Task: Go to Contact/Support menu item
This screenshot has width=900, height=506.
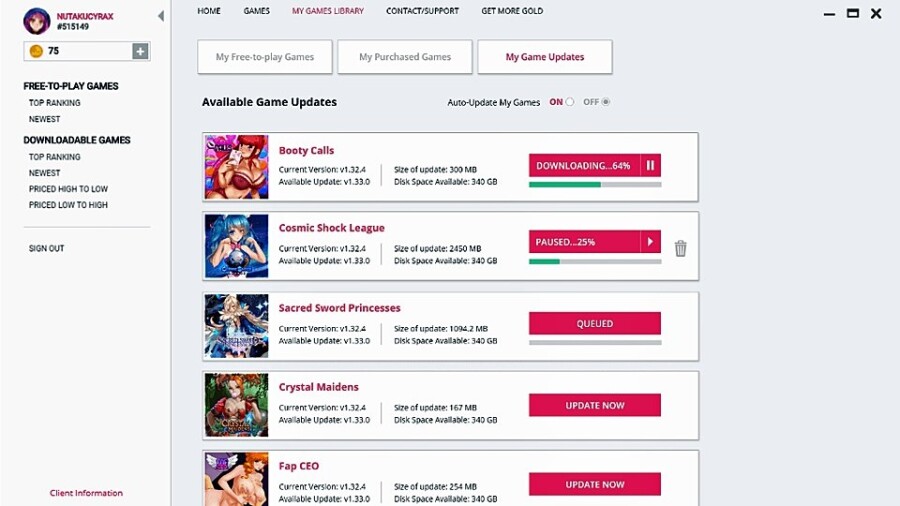Action: [x=422, y=11]
